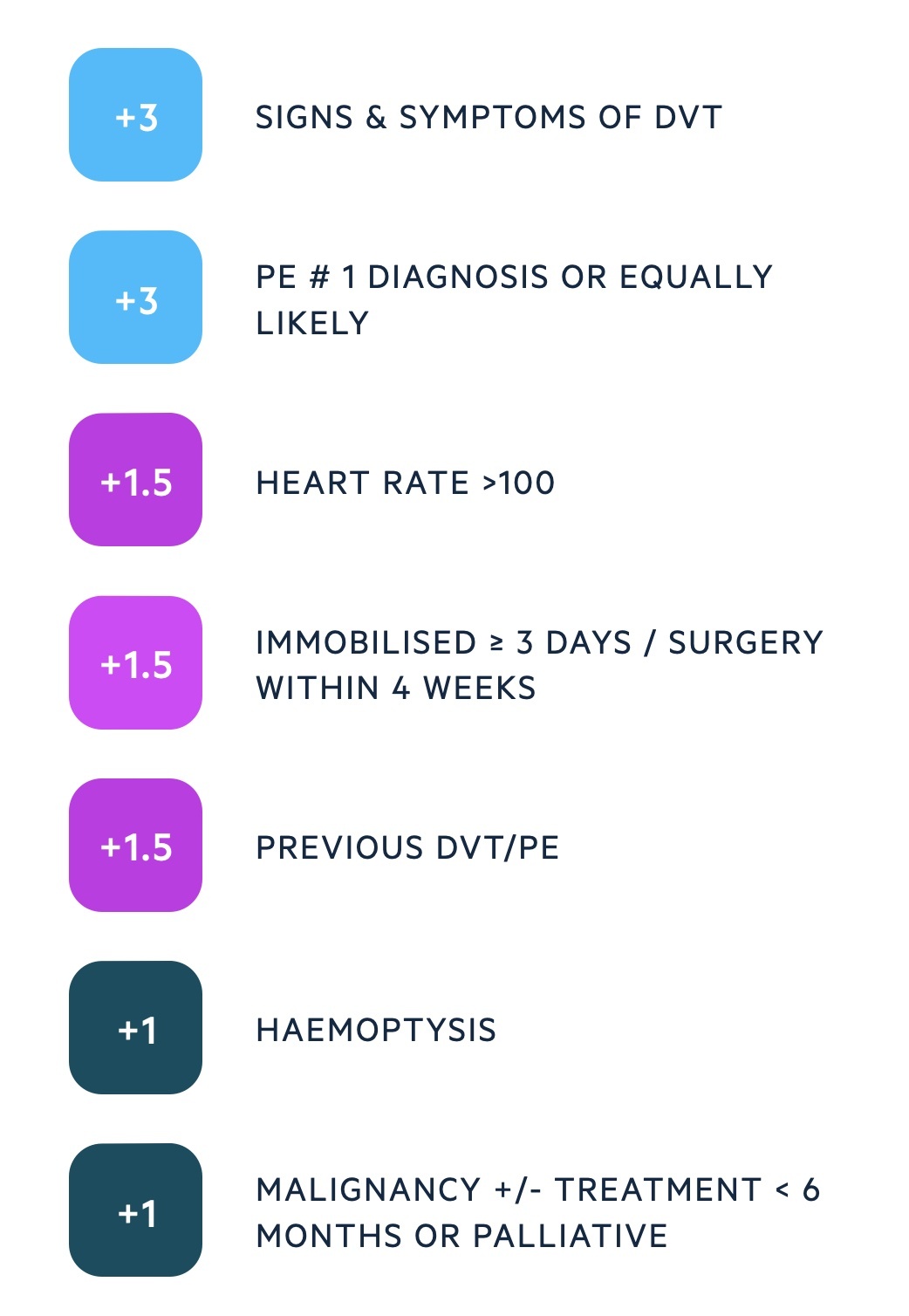Tap the +1.5 badge for Immobilised ≥ 3 days
Screen dimensions: 909x1316
click(x=135, y=663)
